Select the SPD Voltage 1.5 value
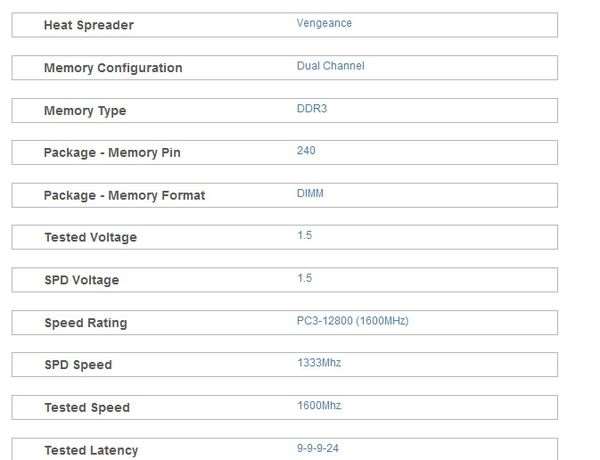 305,278
